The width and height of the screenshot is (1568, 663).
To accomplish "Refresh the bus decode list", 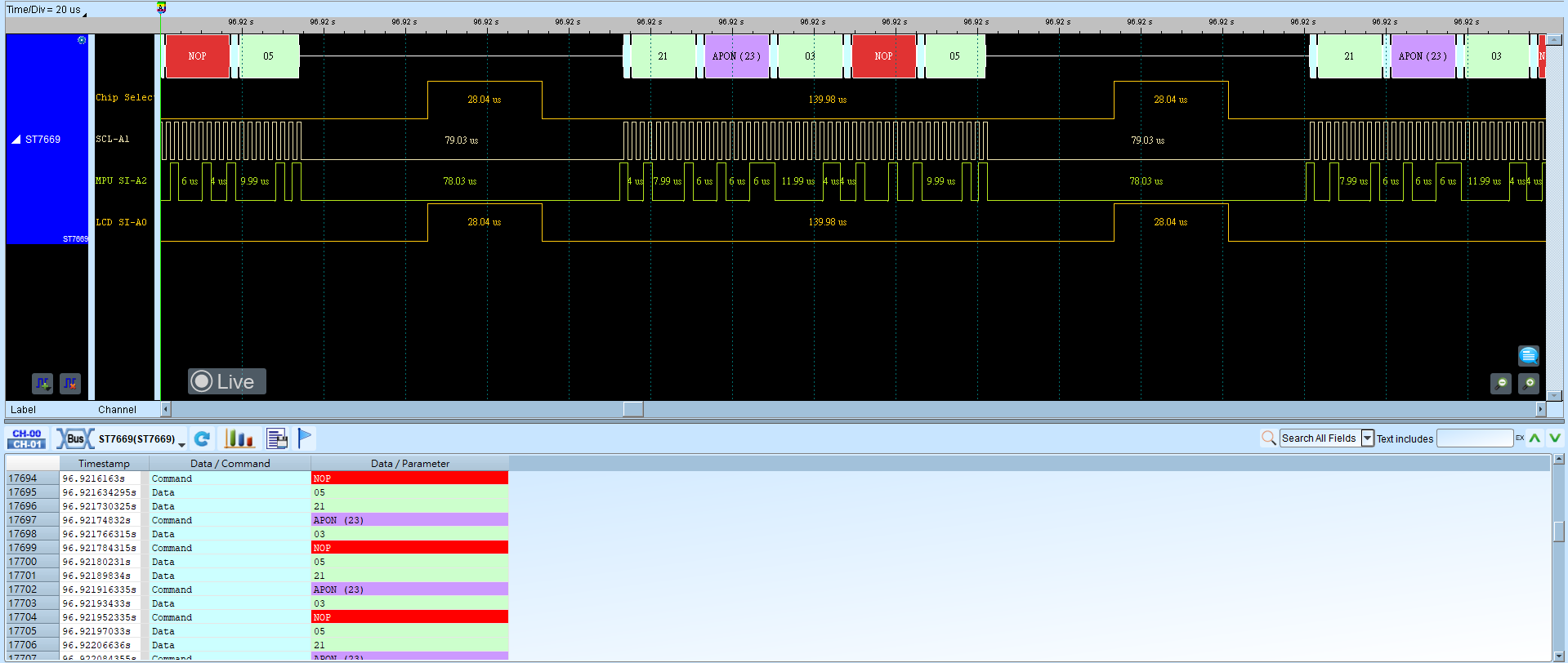I will (x=203, y=439).
